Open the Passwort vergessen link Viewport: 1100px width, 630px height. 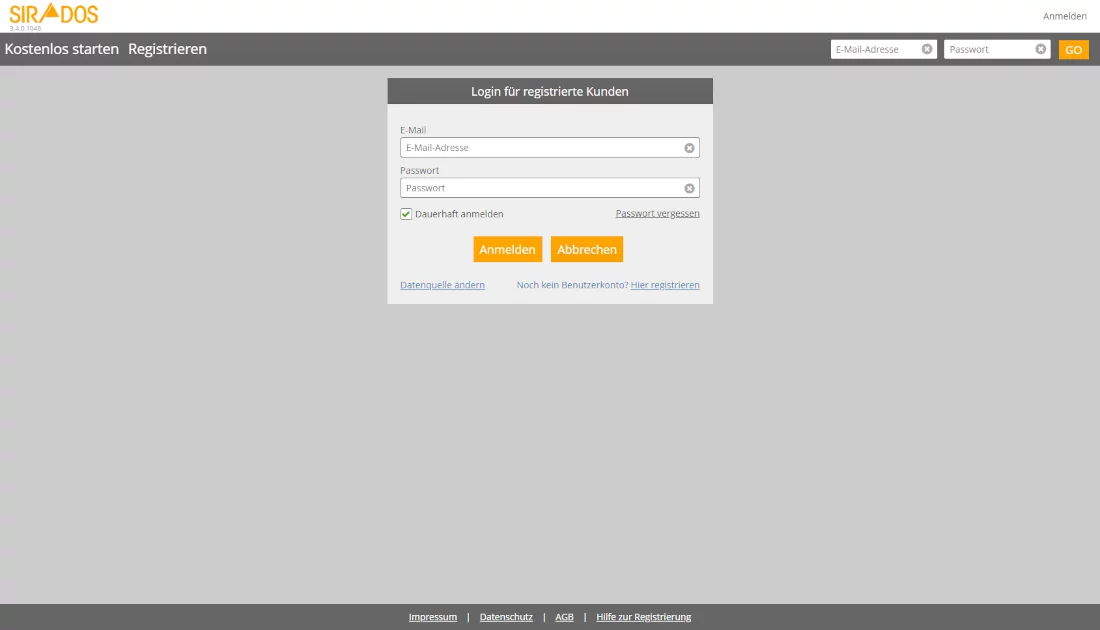pyautogui.click(x=657, y=214)
